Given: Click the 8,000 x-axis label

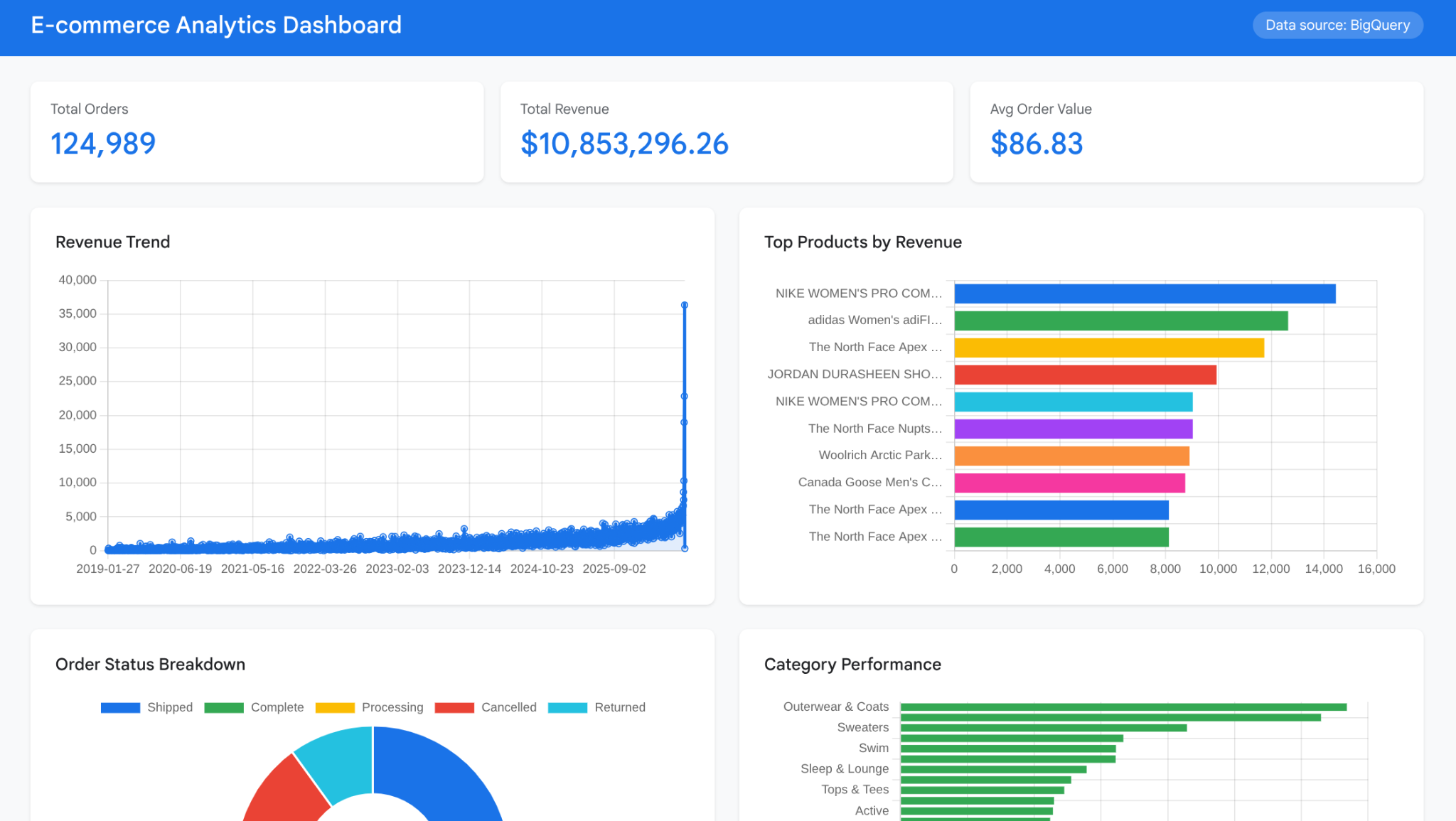Looking at the screenshot, I should pyautogui.click(x=1165, y=569).
